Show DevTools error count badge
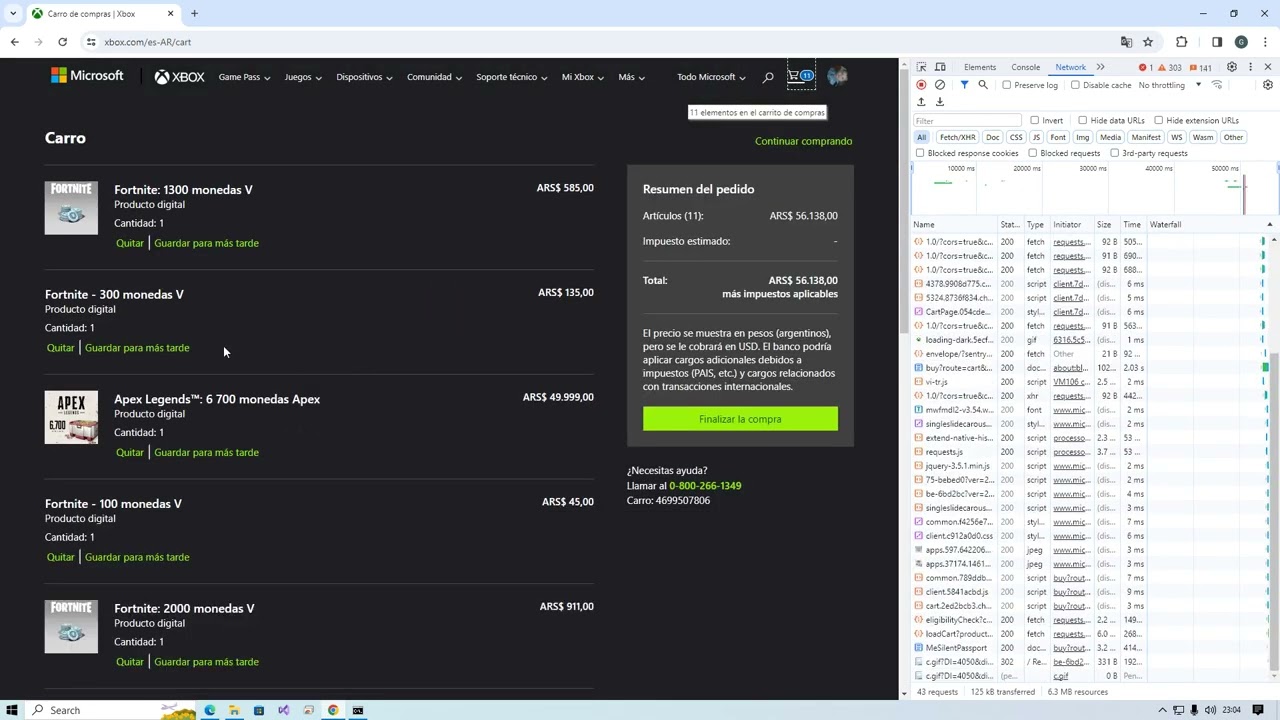This screenshot has height=720, width=1280. click(x=1146, y=68)
